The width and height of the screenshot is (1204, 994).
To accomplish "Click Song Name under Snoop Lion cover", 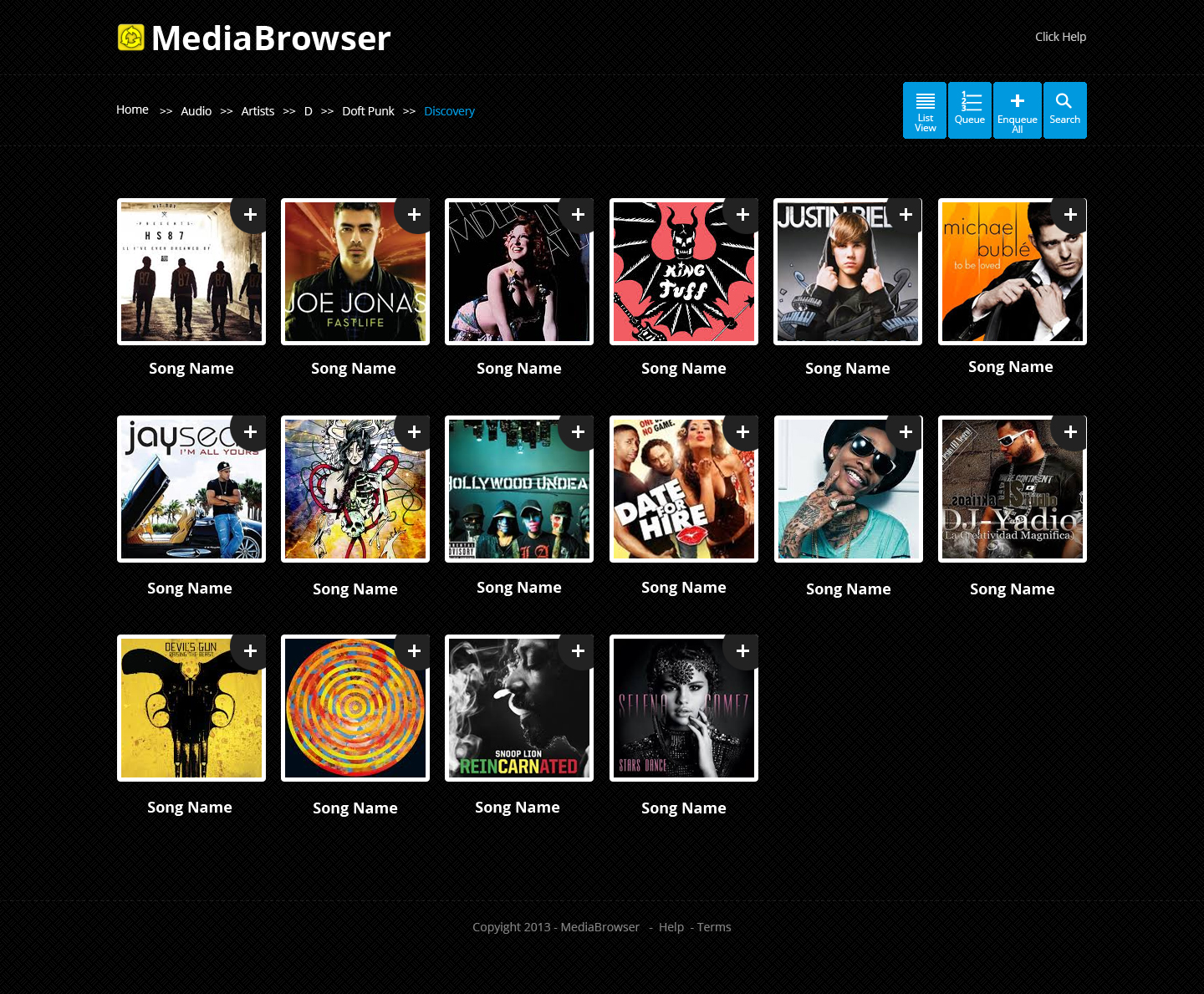I will 518,808.
